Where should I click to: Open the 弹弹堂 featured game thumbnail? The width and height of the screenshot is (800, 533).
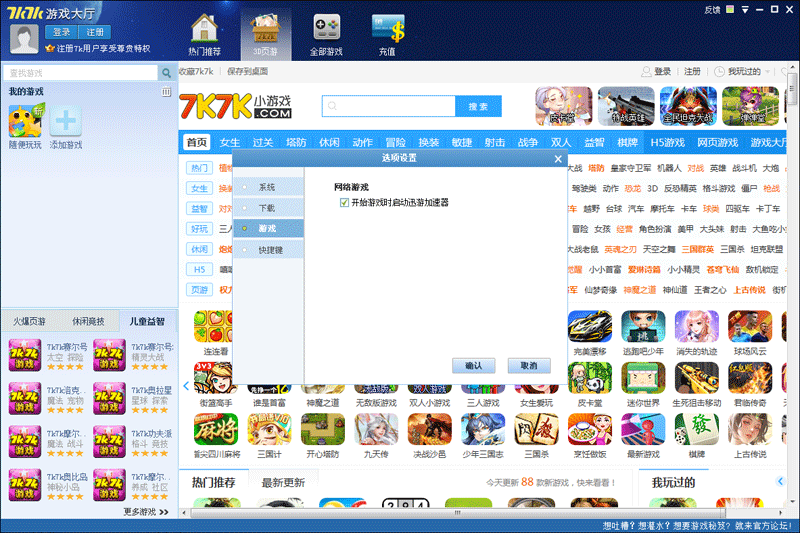(751, 106)
